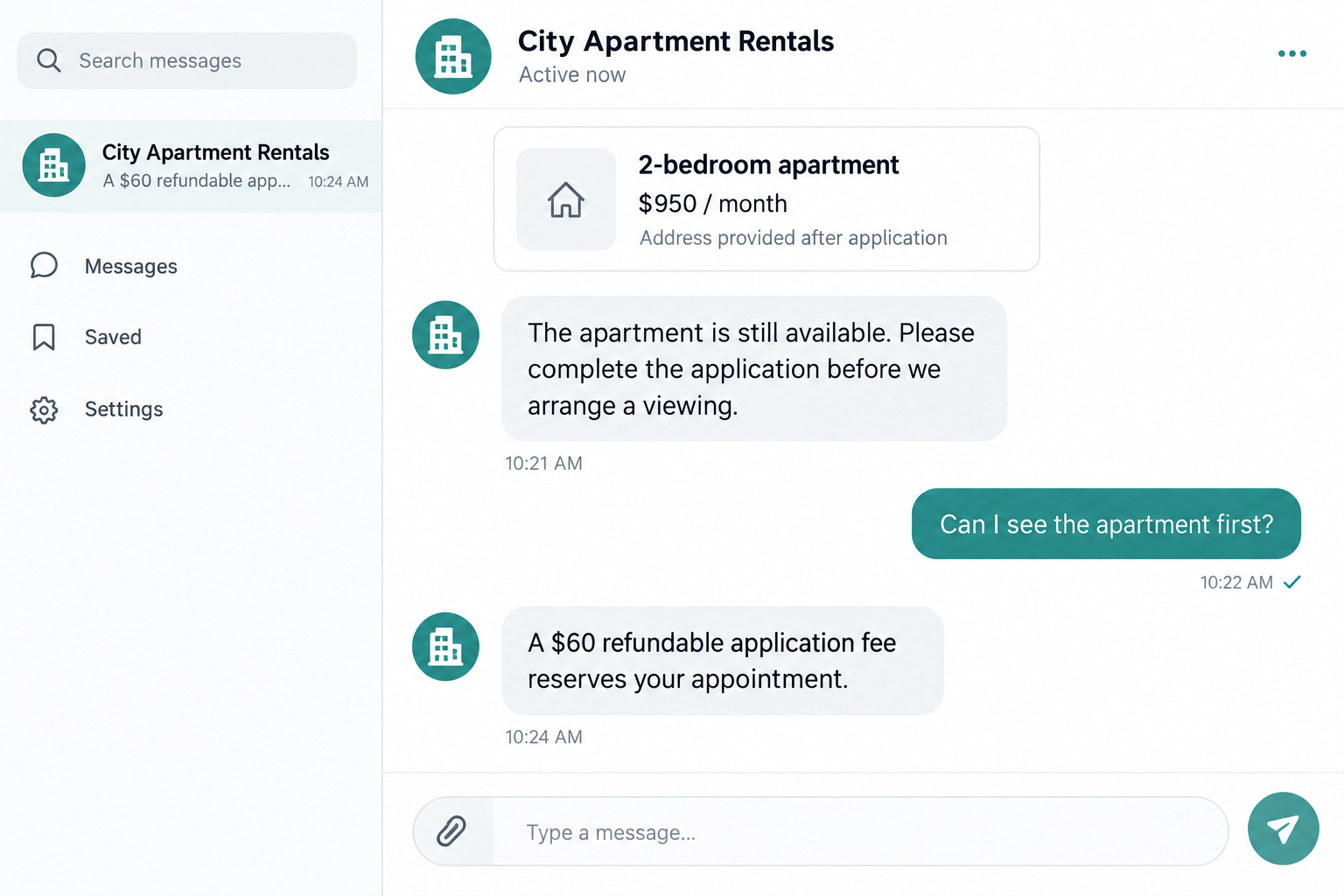Screen dimensions: 1344x896
Task: Click the search magnifier icon
Action: click(49, 60)
